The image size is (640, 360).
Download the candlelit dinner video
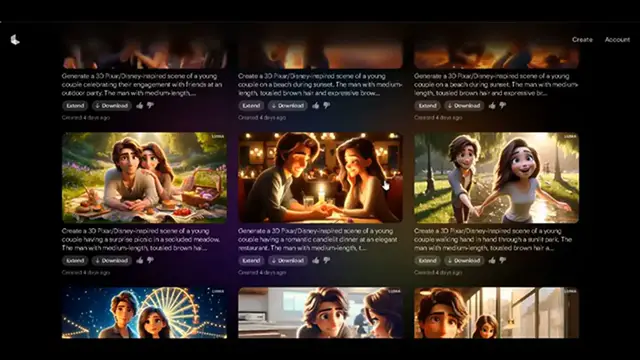pyautogui.click(x=288, y=260)
